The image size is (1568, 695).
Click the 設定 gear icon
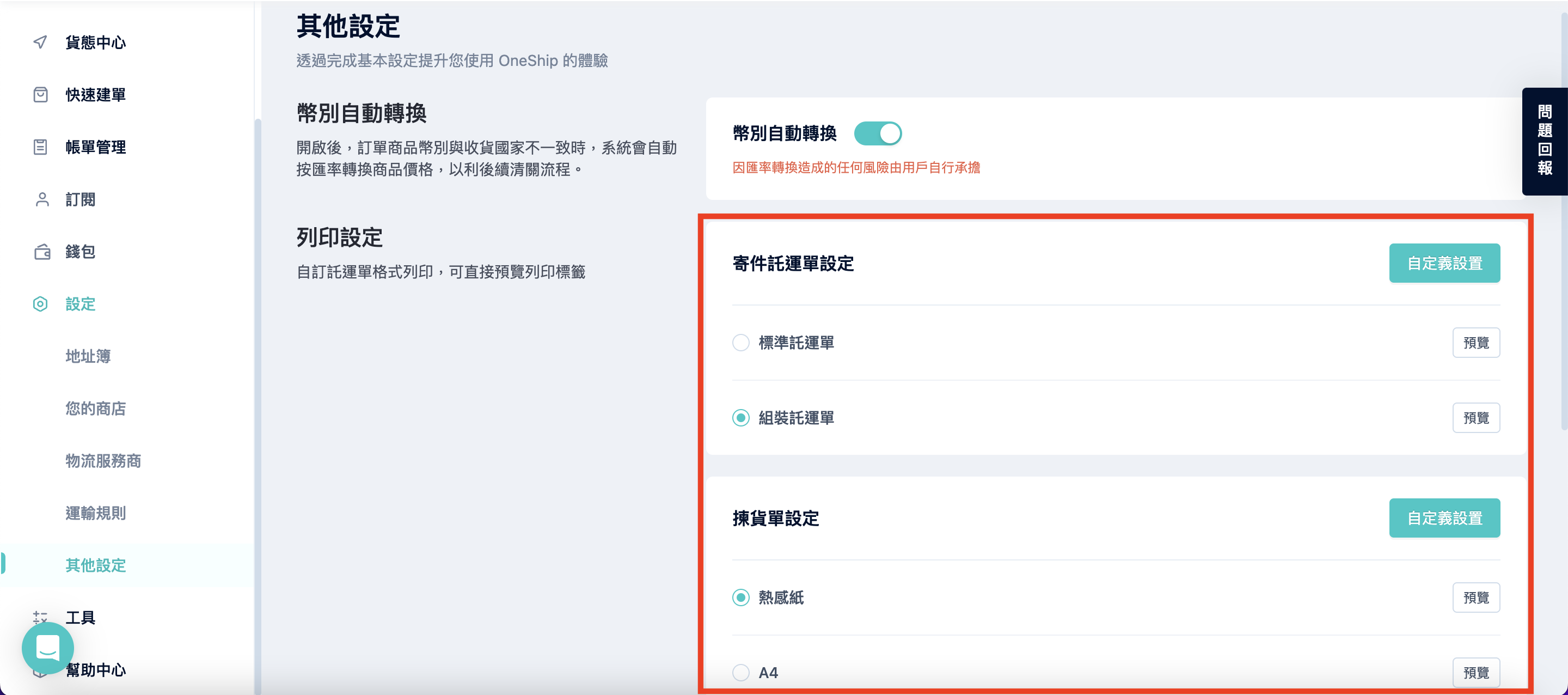click(40, 304)
